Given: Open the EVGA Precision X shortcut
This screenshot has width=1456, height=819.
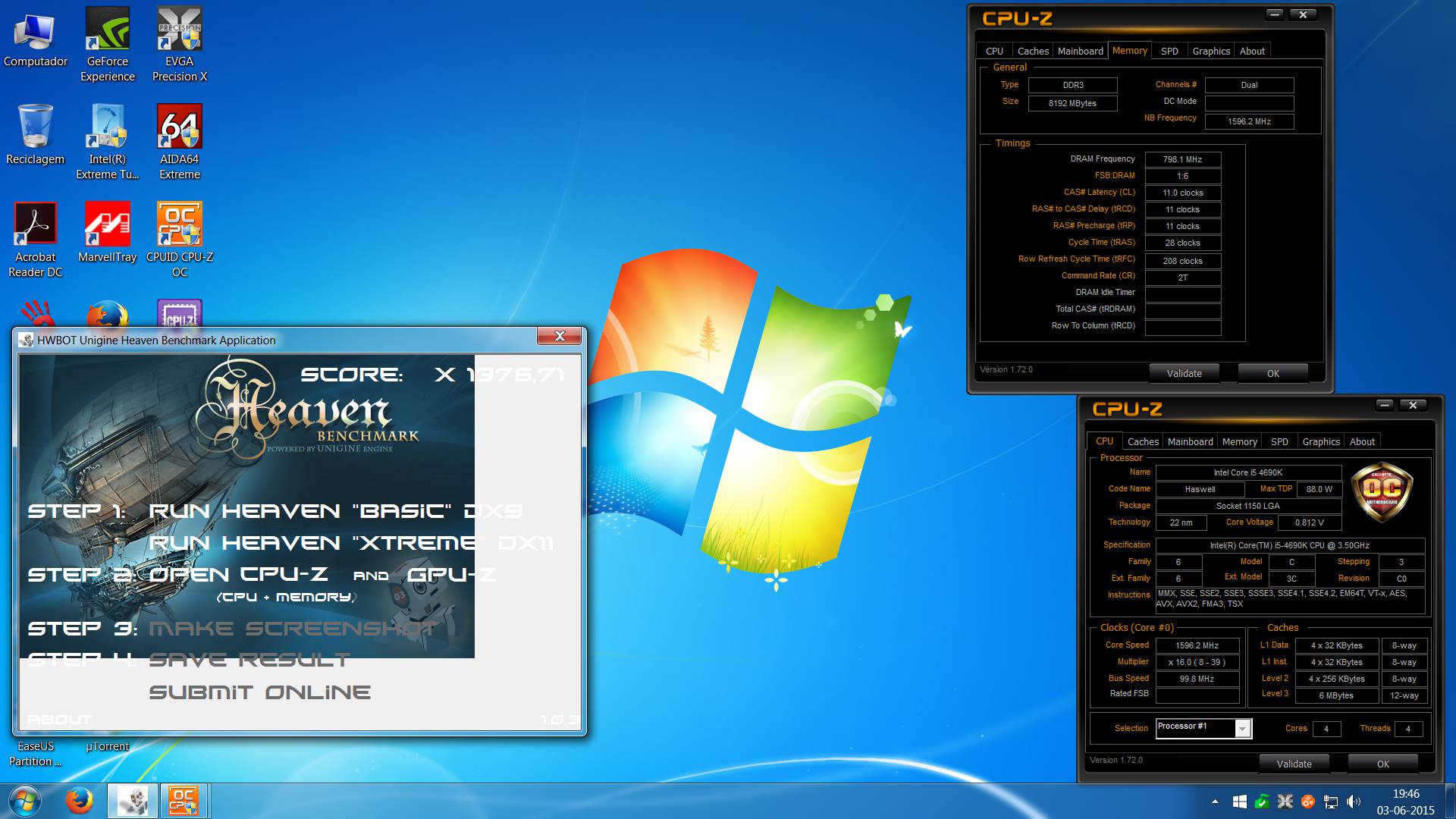Looking at the screenshot, I should point(180,45).
